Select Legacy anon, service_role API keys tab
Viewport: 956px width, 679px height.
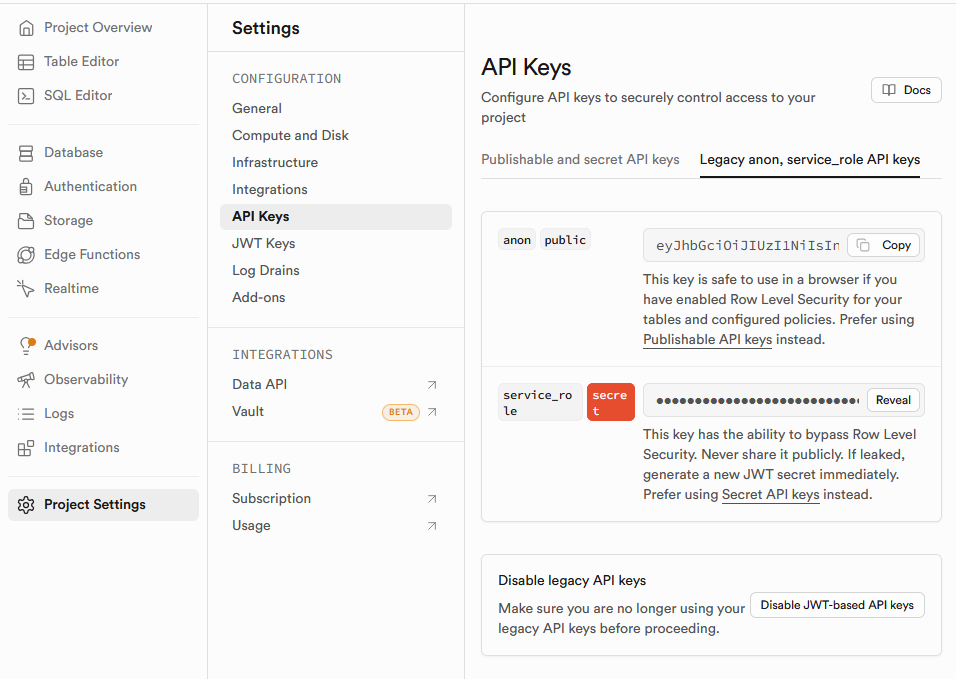[810, 159]
